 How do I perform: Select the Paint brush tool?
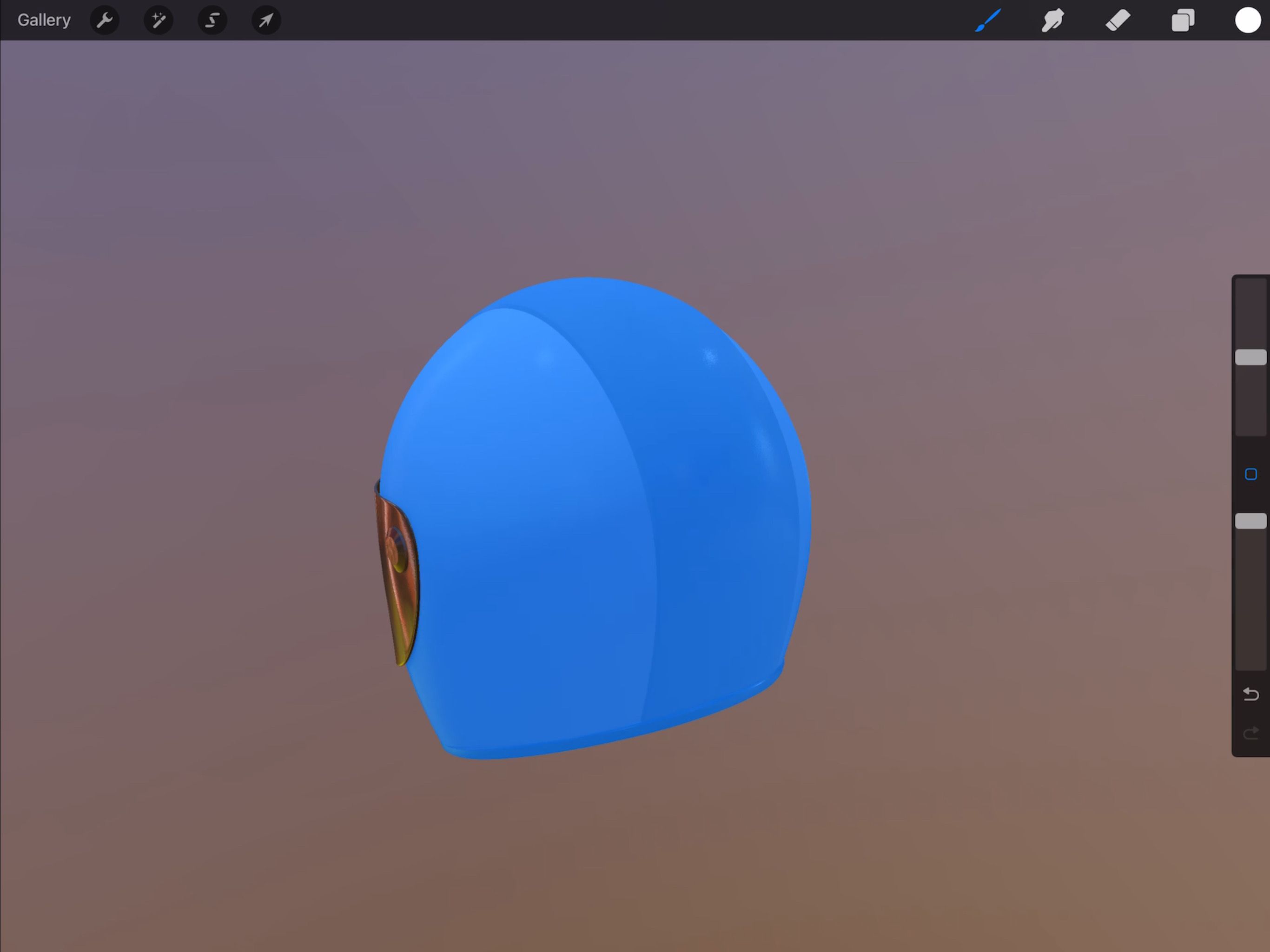988,20
